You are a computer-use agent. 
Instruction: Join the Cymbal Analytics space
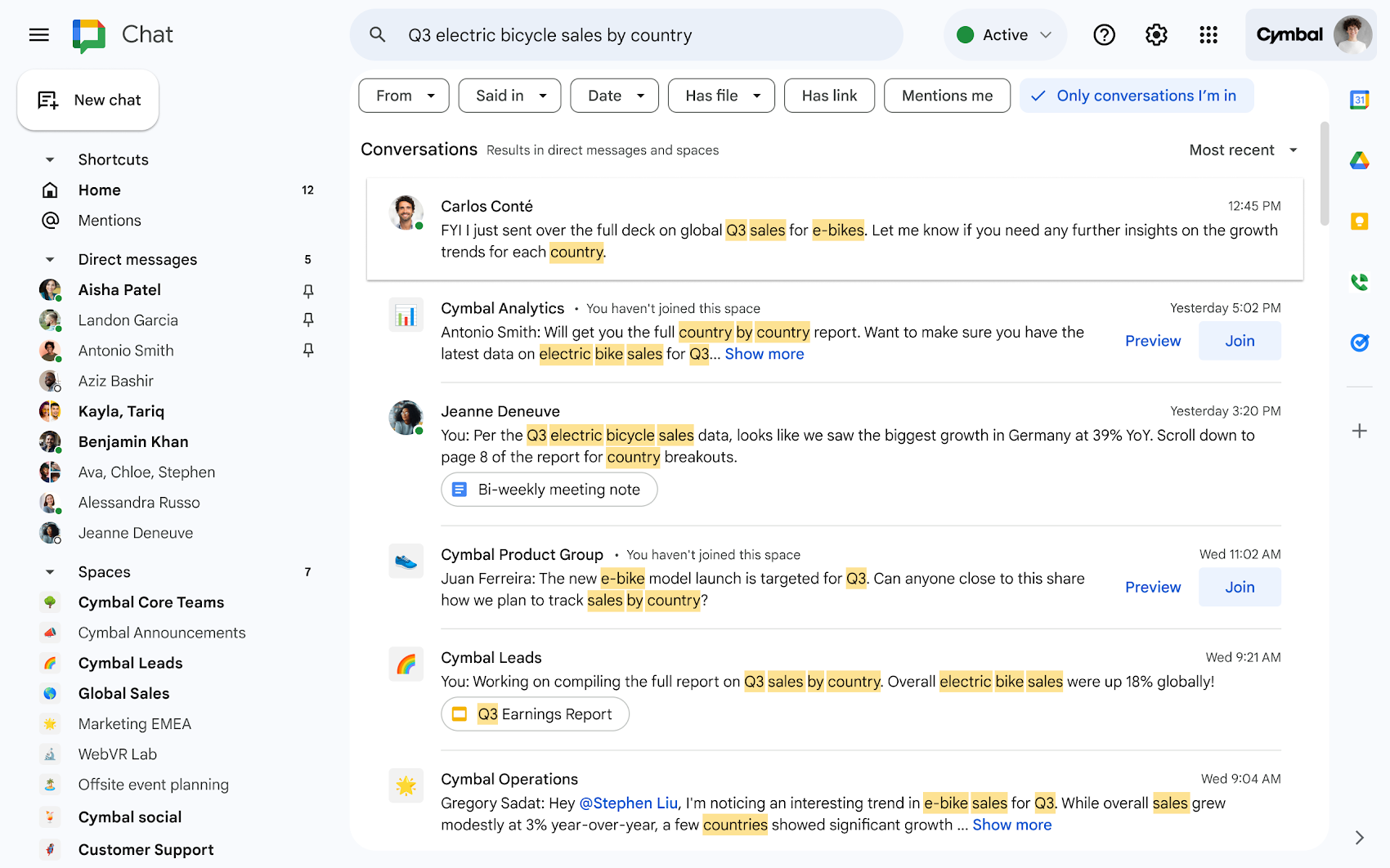pyautogui.click(x=1240, y=341)
